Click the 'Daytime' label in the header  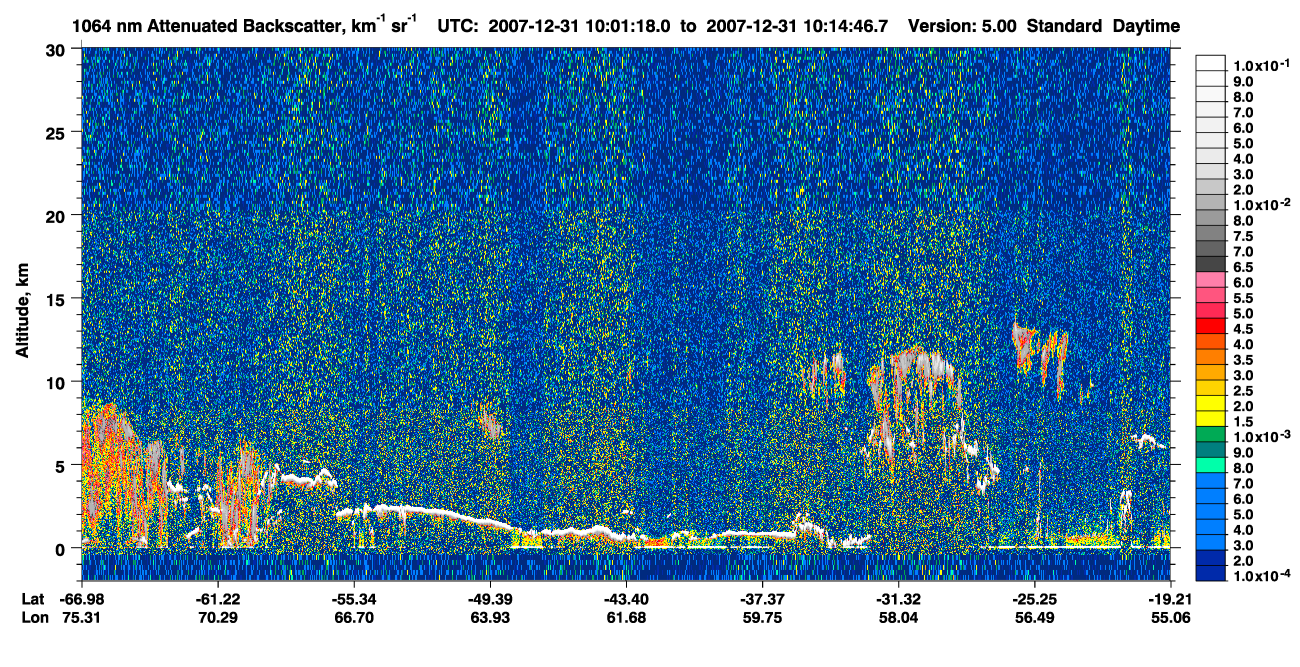[1146, 25]
